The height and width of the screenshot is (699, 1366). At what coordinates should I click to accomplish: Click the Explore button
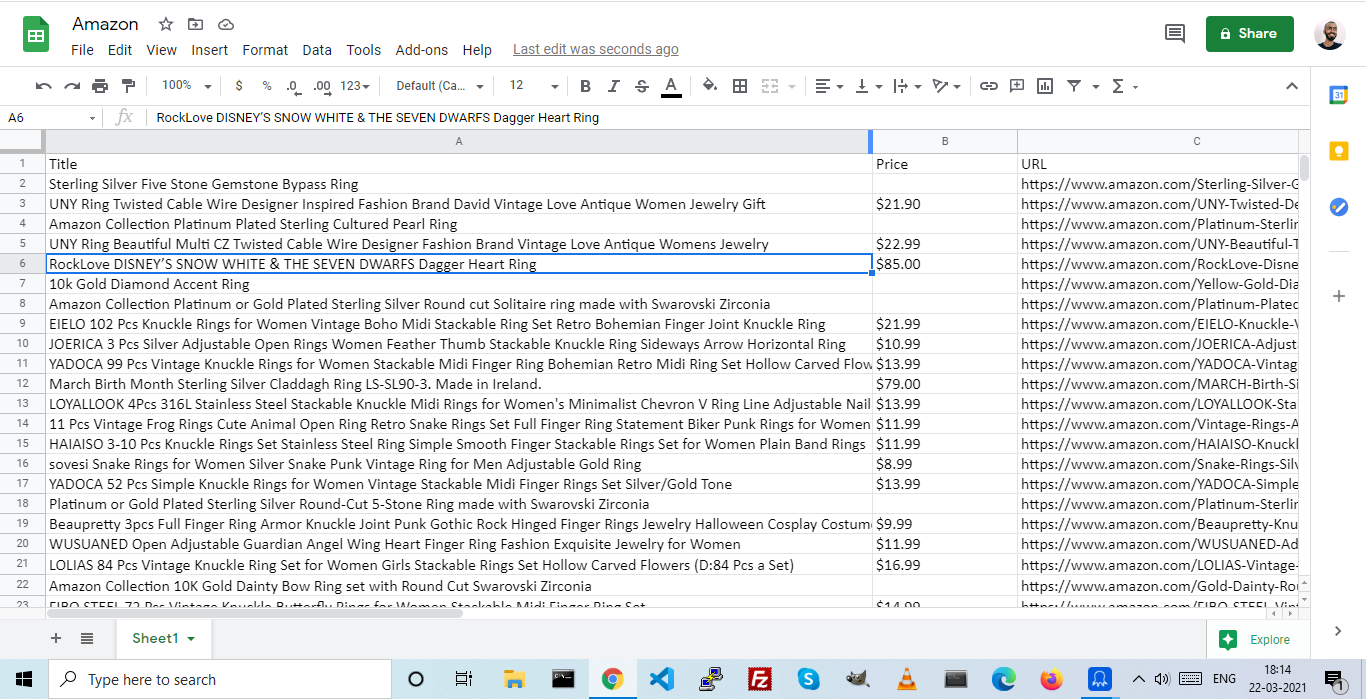tap(1255, 639)
